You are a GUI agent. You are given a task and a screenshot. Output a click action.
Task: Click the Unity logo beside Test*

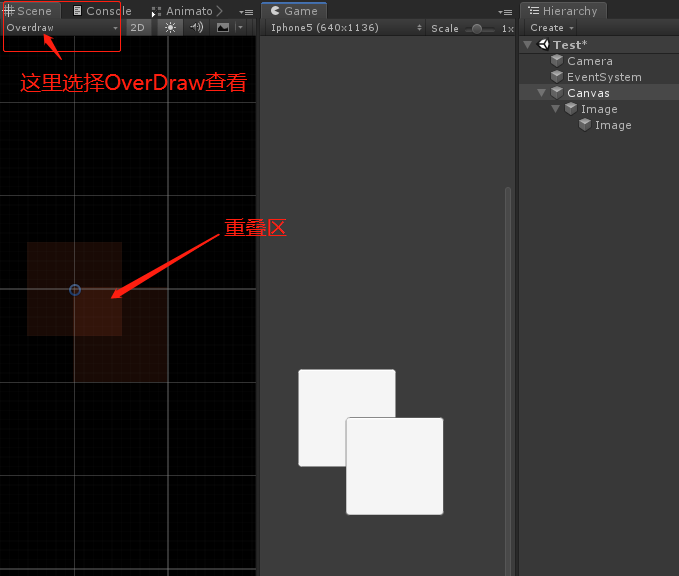pyautogui.click(x=543, y=44)
